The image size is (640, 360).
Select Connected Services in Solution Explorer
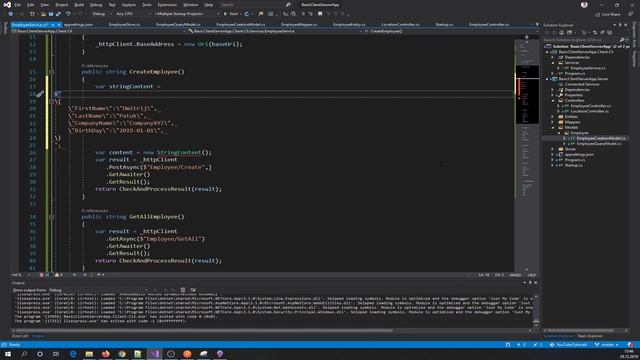[582, 84]
